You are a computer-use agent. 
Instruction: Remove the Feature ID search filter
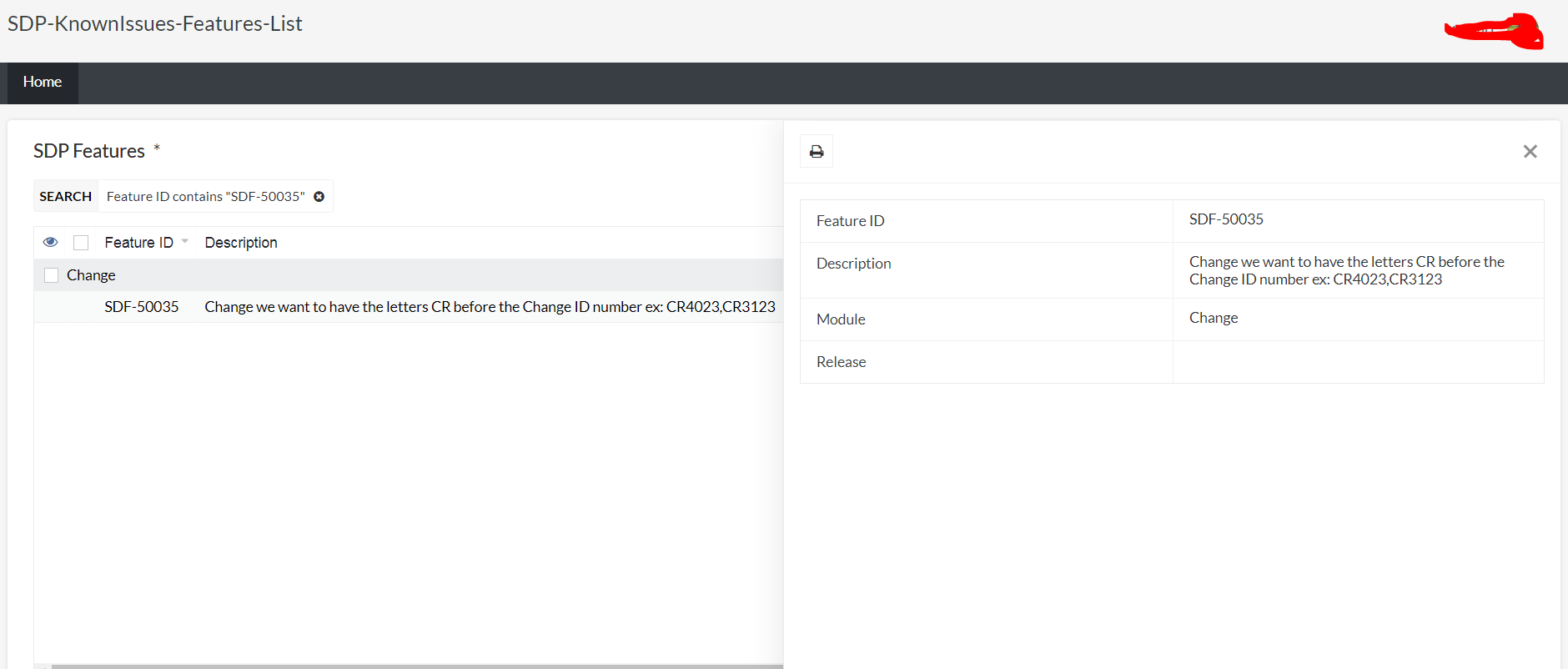click(319, 196)
